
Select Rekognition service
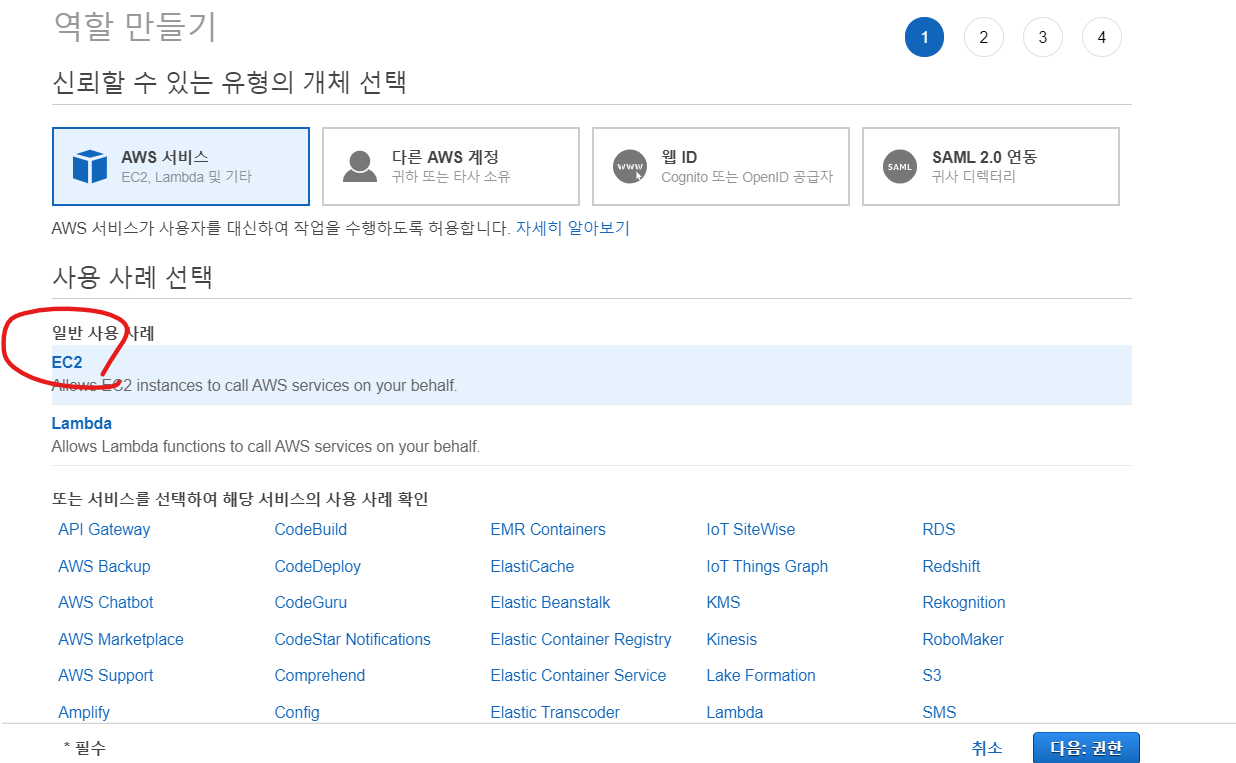pos(964,603)
